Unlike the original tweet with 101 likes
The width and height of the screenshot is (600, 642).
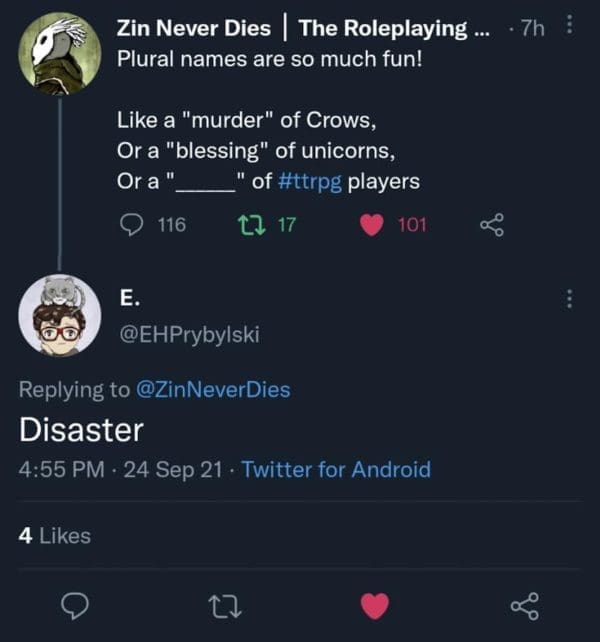coord(372,225)
